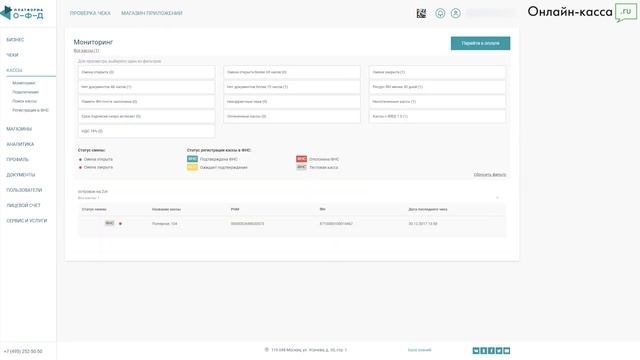Click the РНМ number cell in table

tap(247, 224)
